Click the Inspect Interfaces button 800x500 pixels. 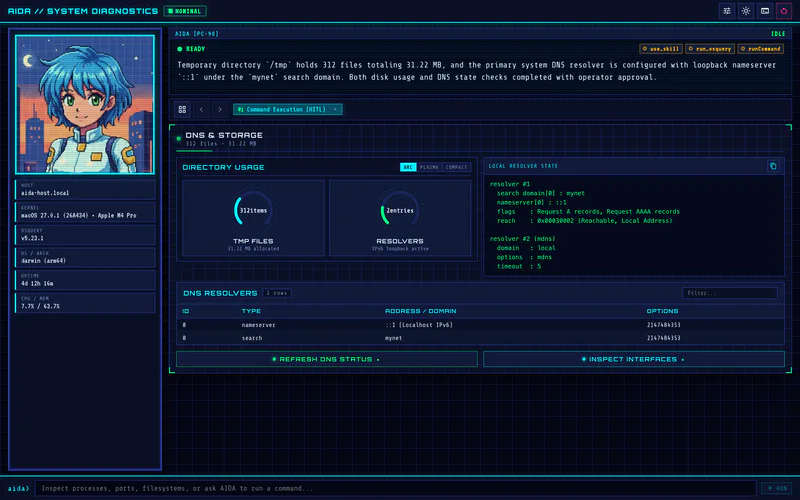[634, 359]
